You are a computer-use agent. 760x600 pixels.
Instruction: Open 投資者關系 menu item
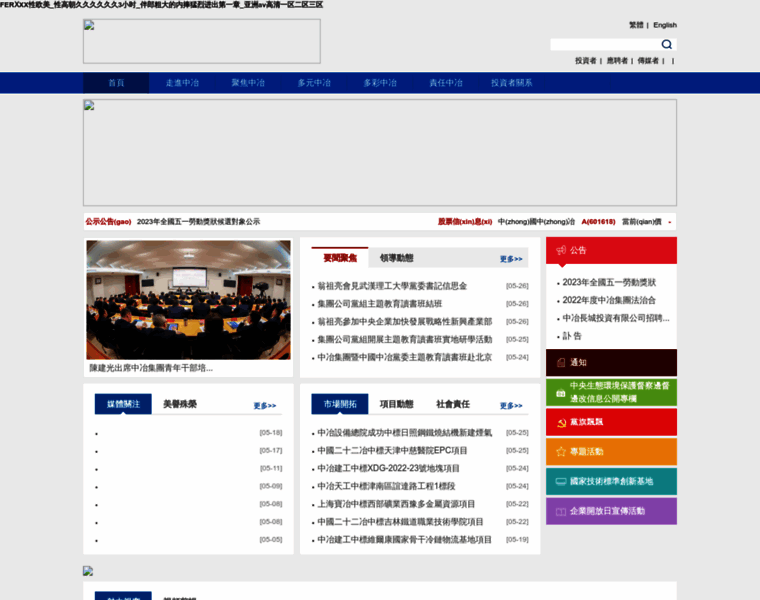point(512,83)
